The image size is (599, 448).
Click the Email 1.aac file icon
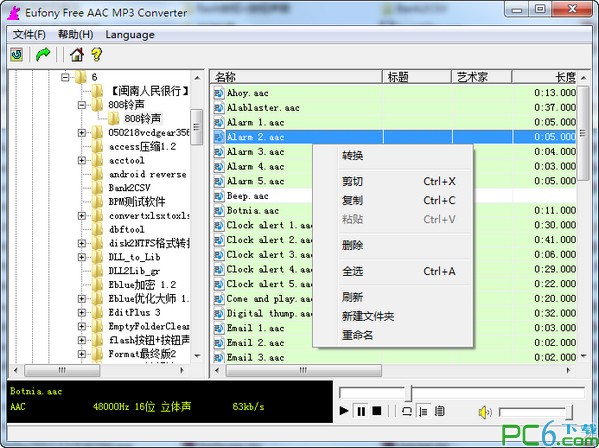pyautogui.click(x=219, y=328)
